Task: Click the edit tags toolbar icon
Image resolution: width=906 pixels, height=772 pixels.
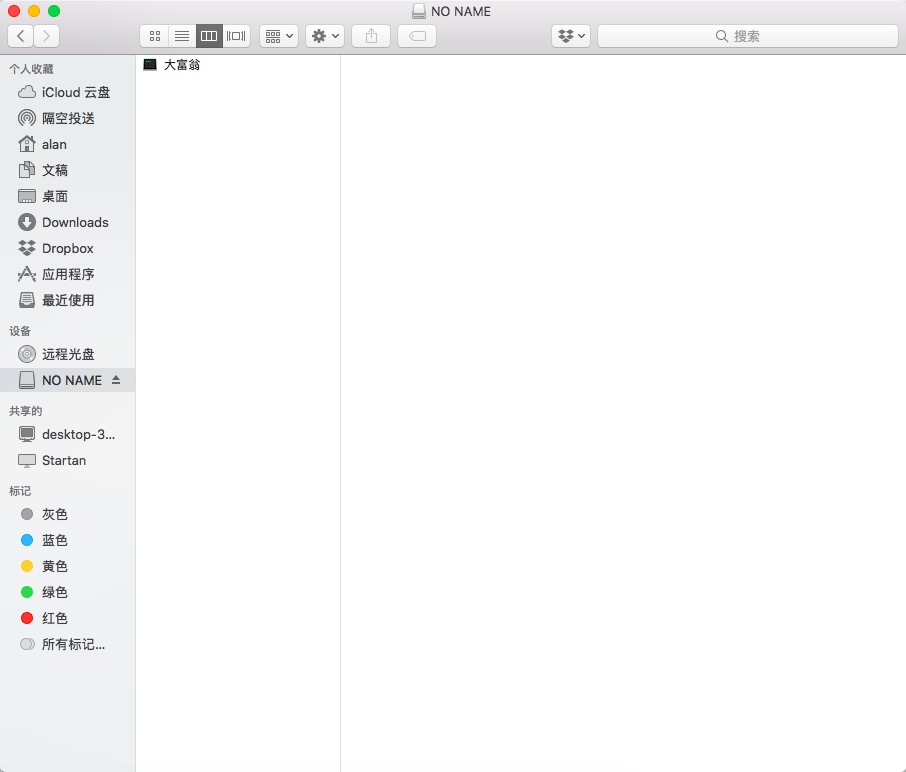Action: pos(417,36)
